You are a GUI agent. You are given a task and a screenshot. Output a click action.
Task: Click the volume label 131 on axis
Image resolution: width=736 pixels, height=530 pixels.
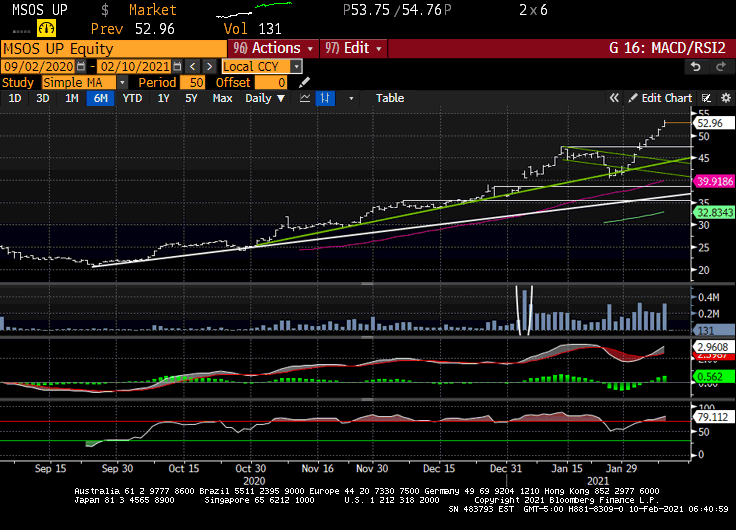[713, 330]
